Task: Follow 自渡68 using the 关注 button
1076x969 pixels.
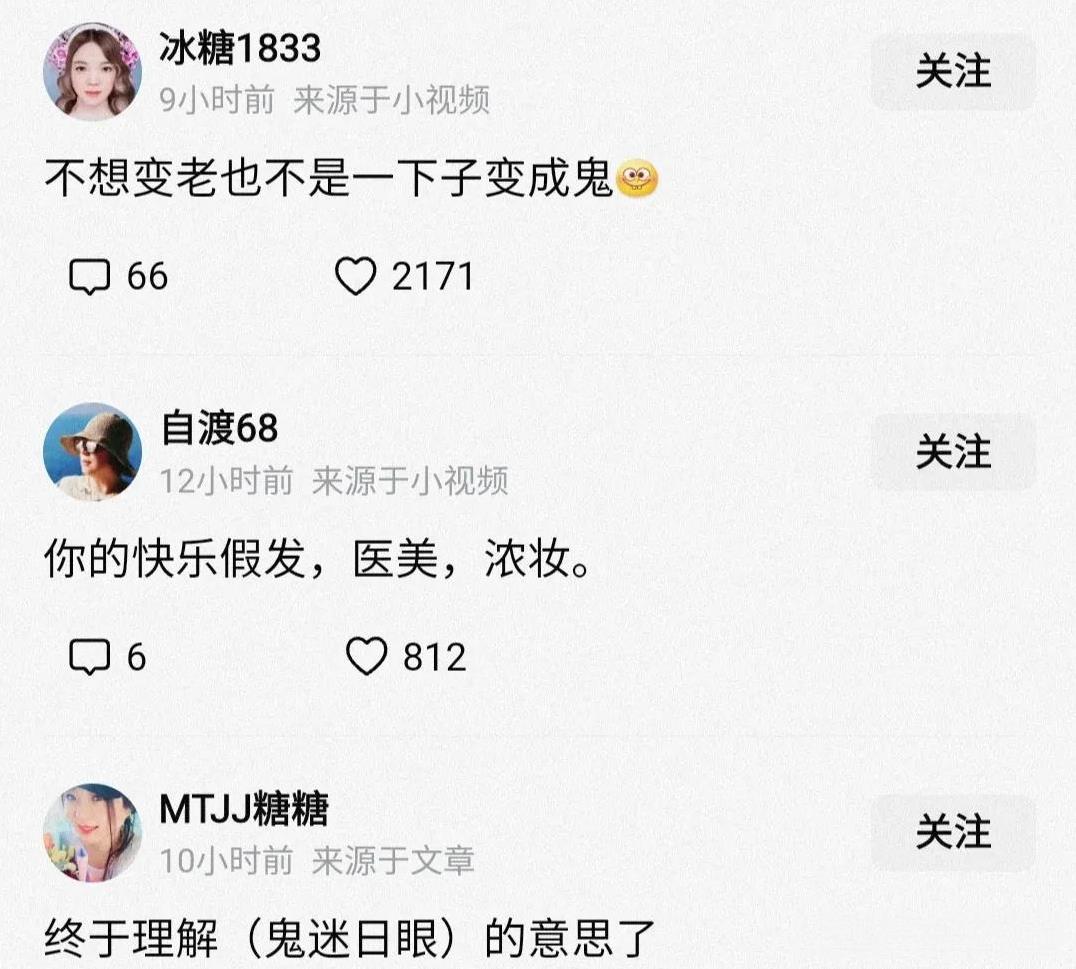Action: [x=953, y=452]
